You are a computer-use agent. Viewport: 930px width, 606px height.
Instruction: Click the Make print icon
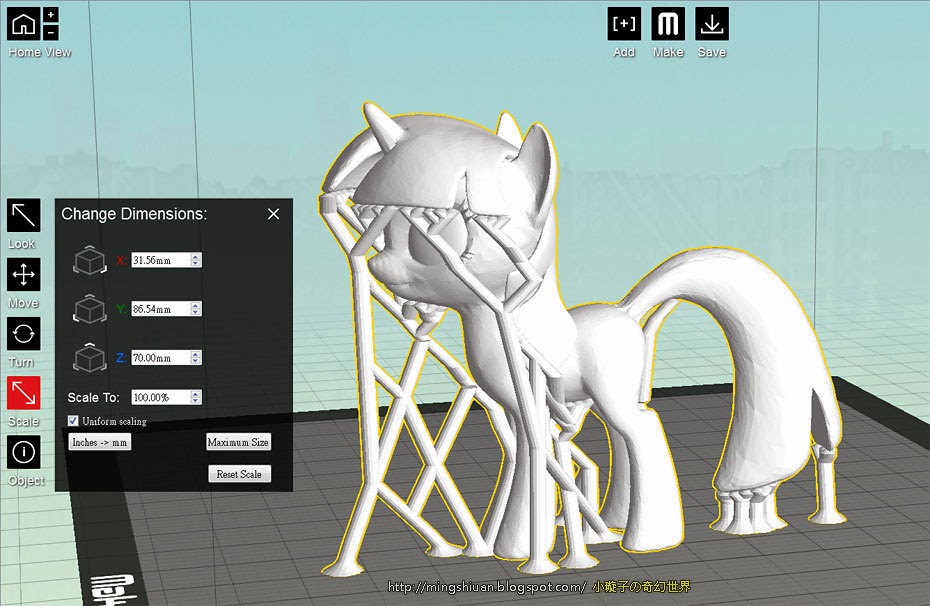(x=668, y=24)
